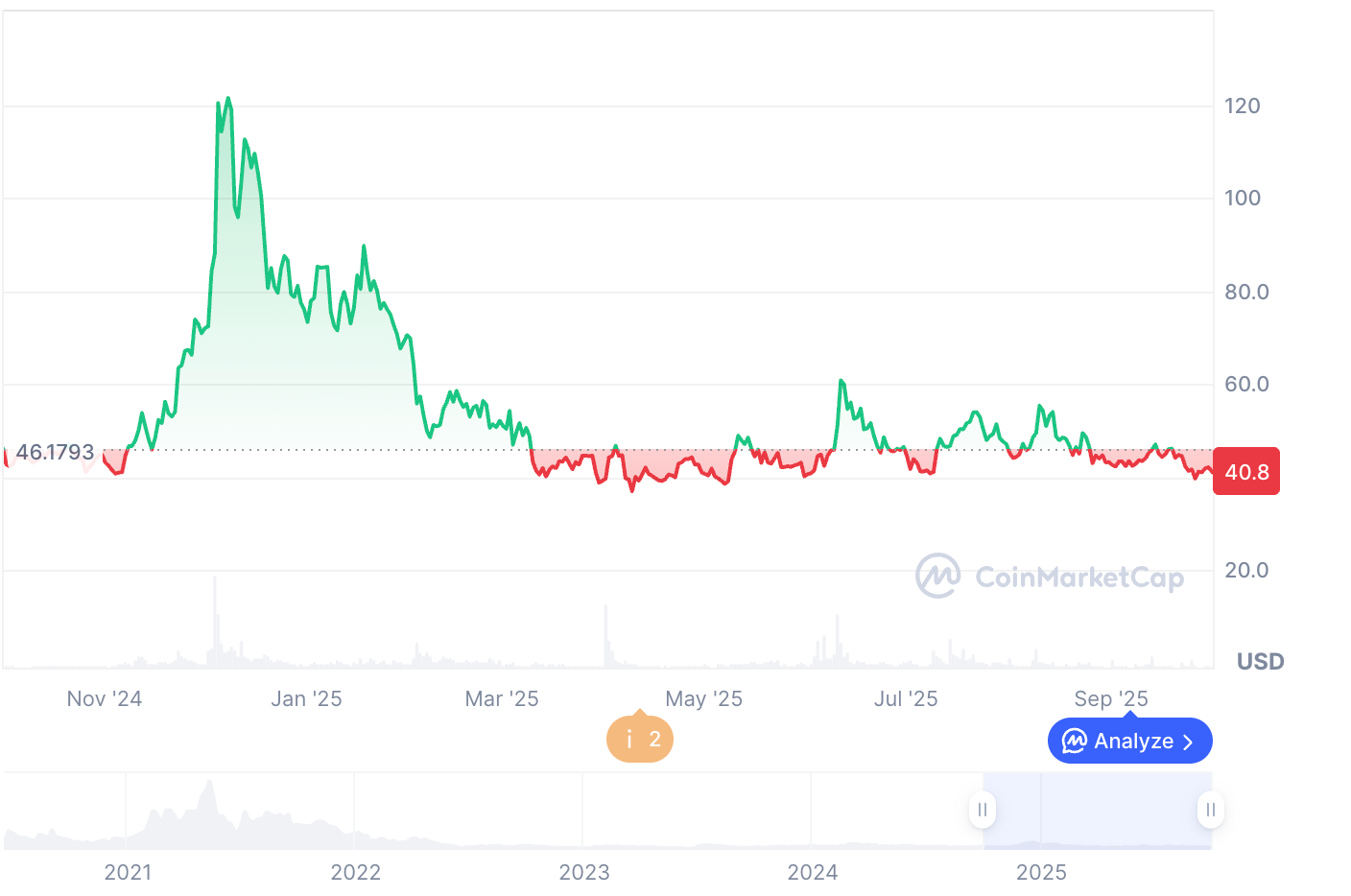Click the CoinMarketCap watermark logo icon
This screenshot has width=1351, height=896.
tap(937, 576)
